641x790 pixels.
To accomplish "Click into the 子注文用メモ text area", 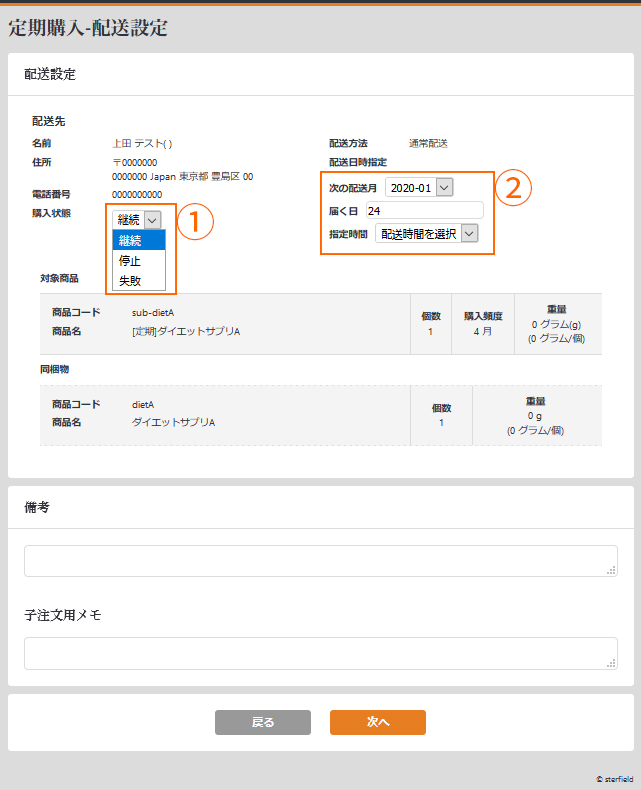I will click(x=320, y=653).
